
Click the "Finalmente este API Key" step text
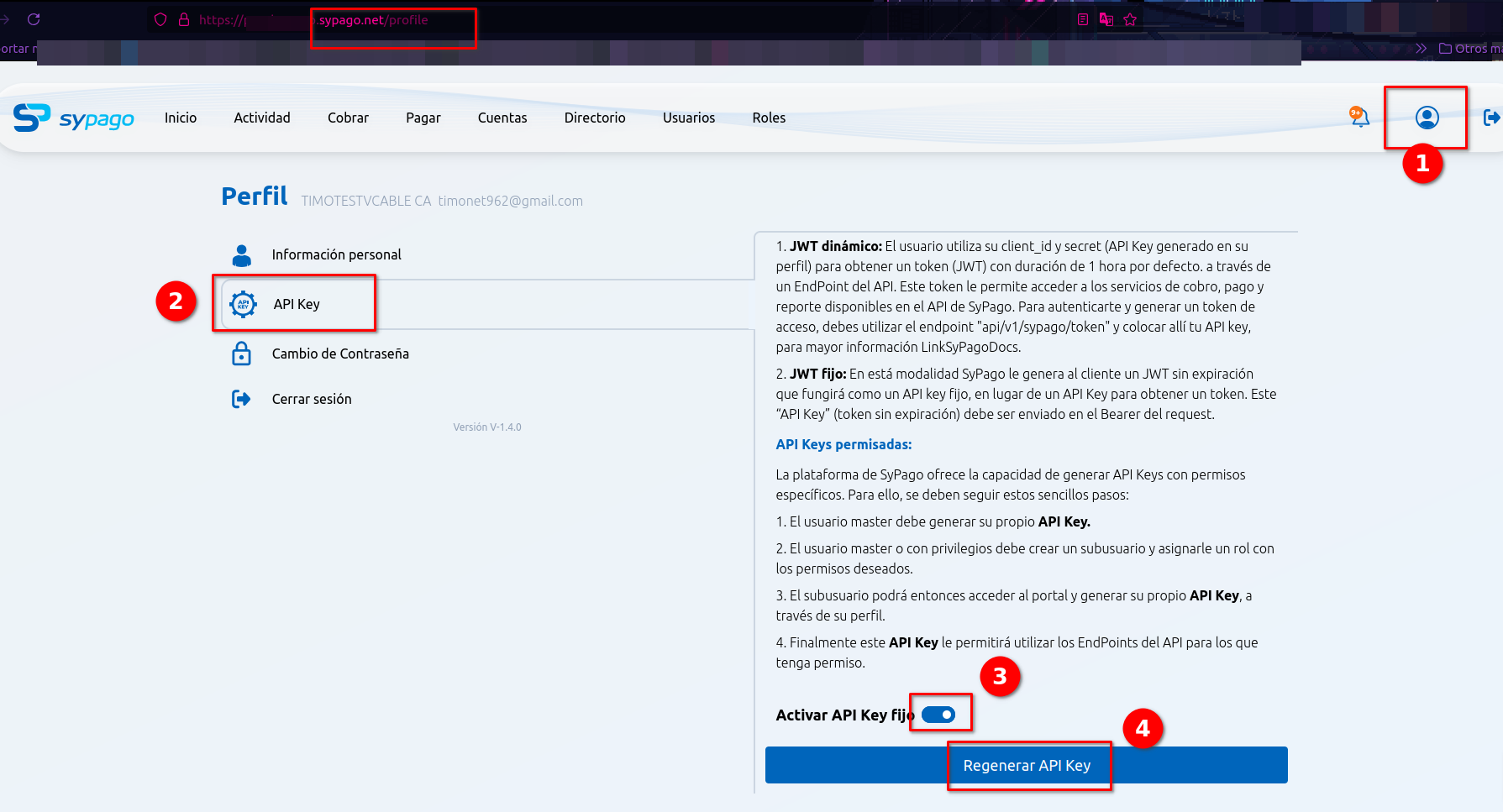coord(1017,652)
